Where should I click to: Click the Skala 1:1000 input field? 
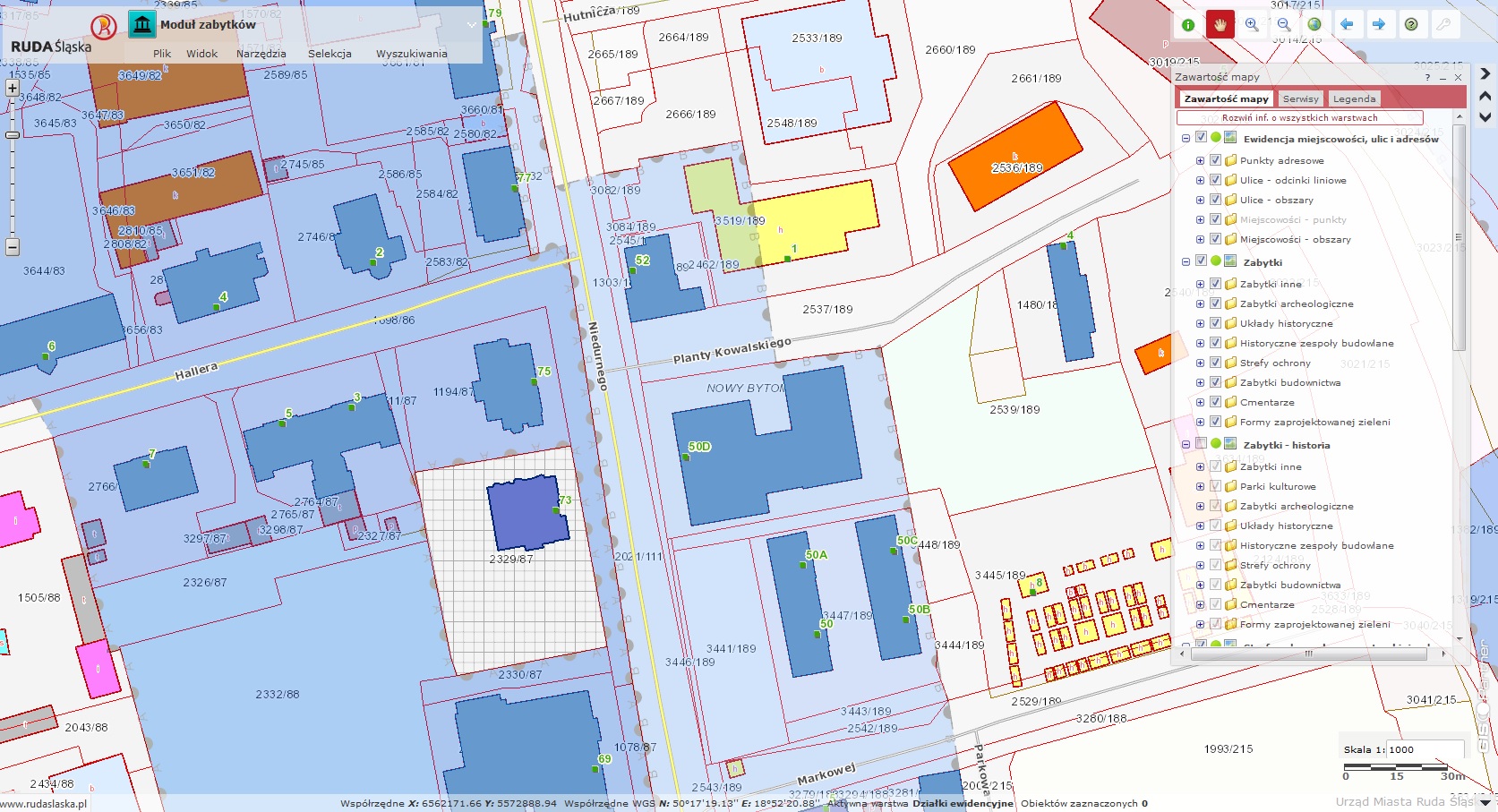tap(1425, 749)
